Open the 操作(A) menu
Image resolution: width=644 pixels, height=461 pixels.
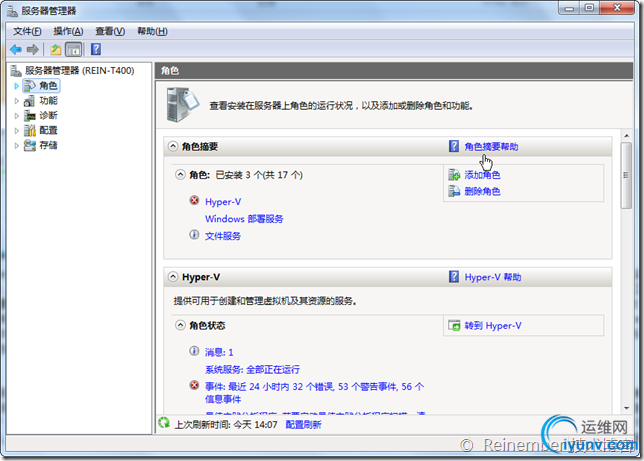pyautogui.click(x=68, y=31)
